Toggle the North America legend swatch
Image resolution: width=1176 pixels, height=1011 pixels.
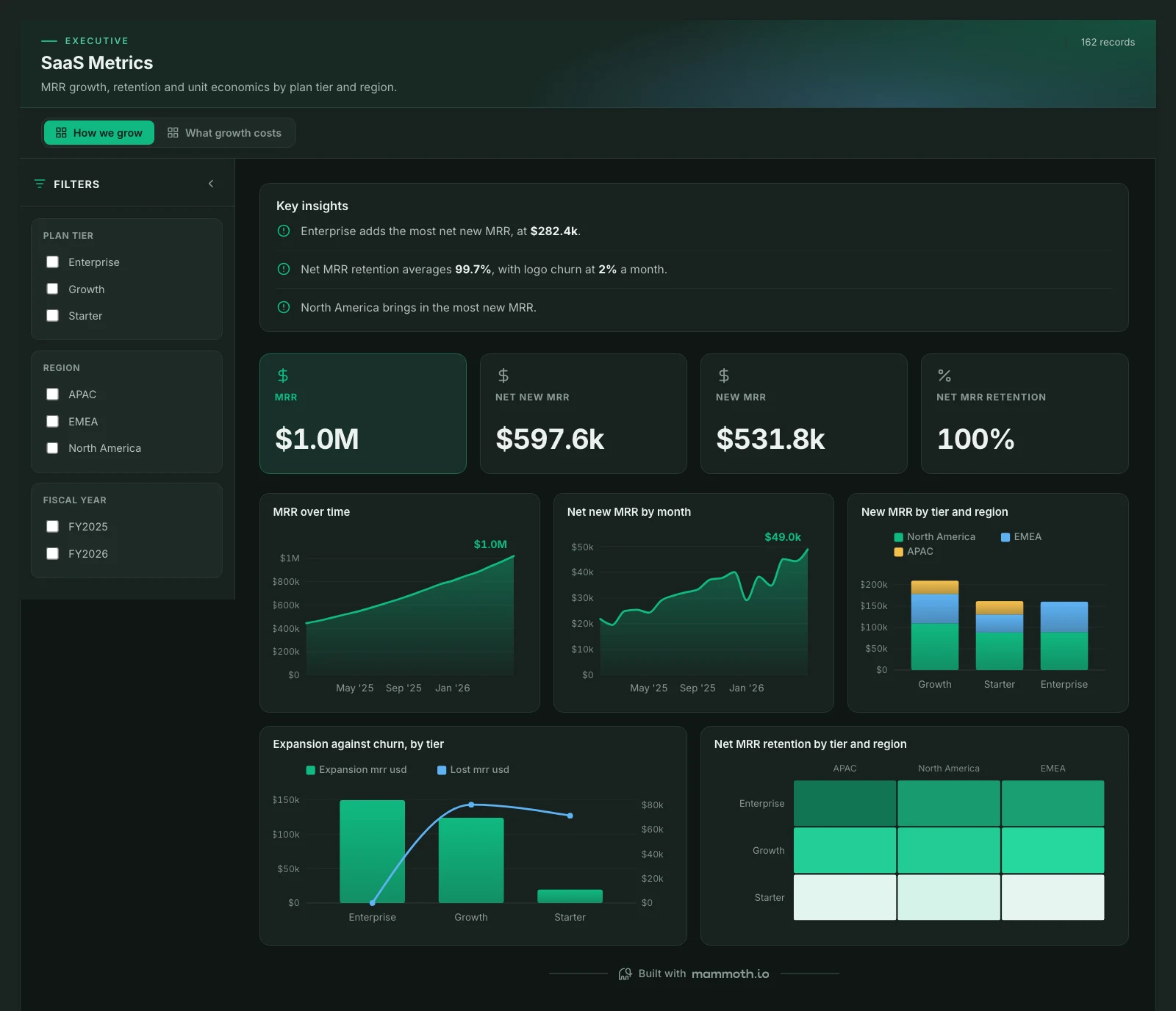(898, 537)
